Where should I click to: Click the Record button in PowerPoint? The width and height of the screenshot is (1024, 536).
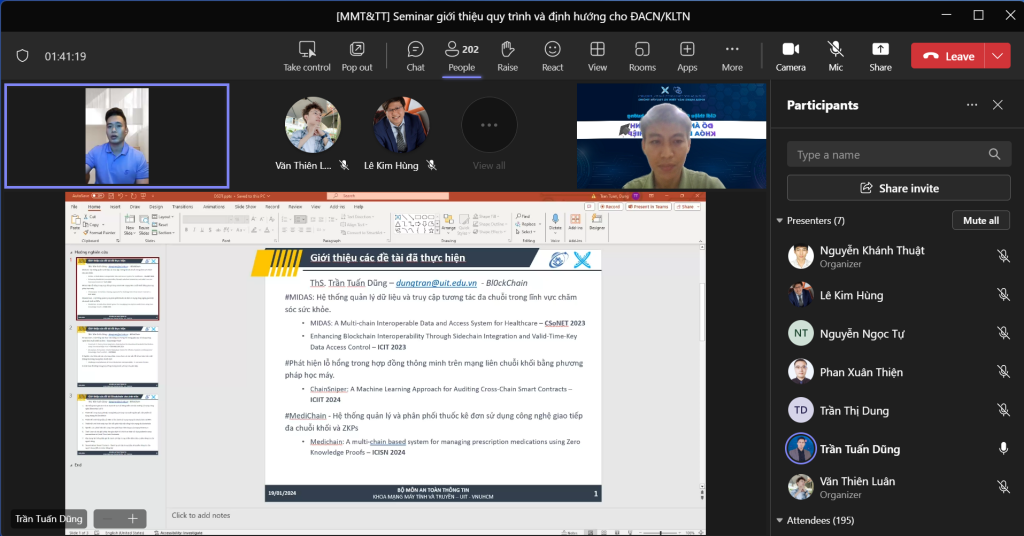click(x=610, y=207)
